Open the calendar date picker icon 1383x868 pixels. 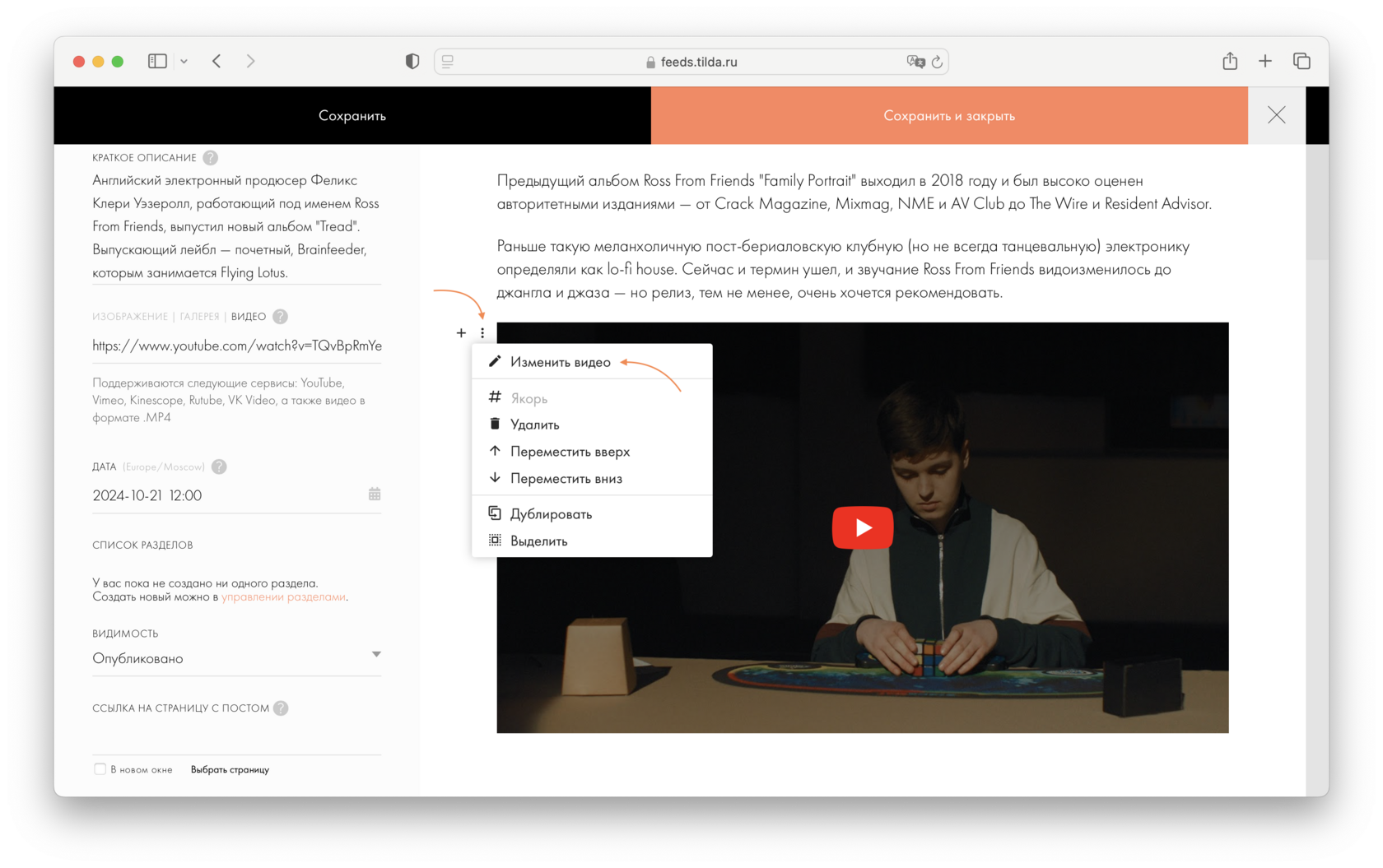375,494
